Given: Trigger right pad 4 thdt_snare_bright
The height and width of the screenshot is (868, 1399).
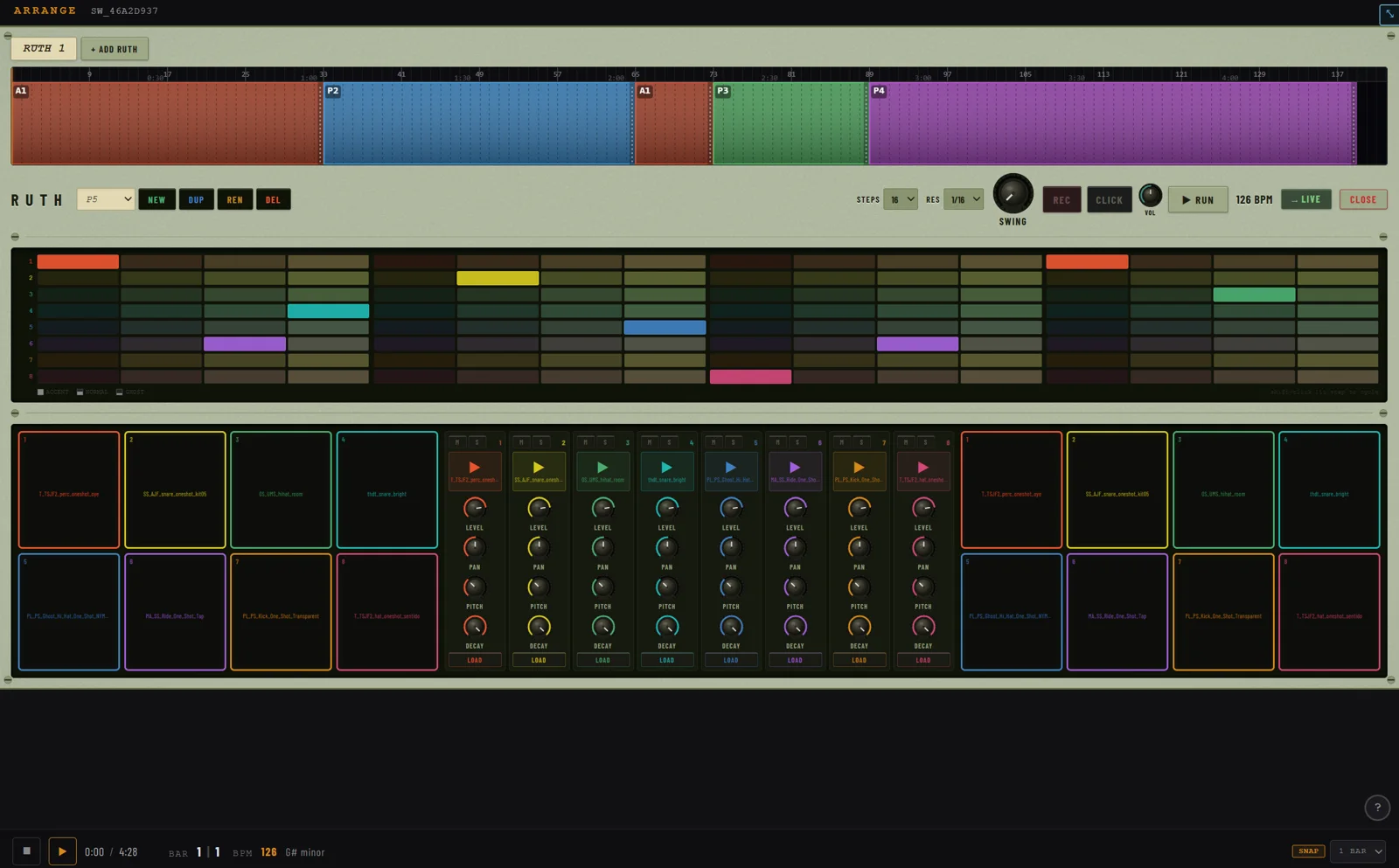Looking at the screenshot, I should [x=1329, y=490].
